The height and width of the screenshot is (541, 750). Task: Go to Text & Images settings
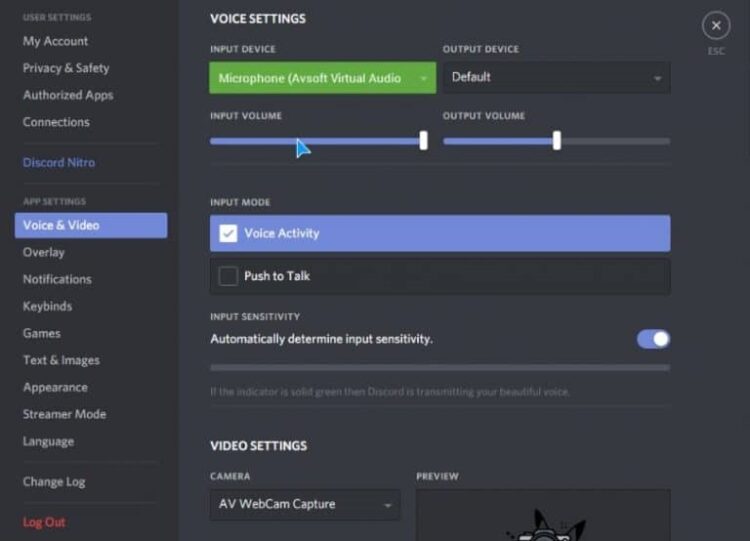click(61, 360)
